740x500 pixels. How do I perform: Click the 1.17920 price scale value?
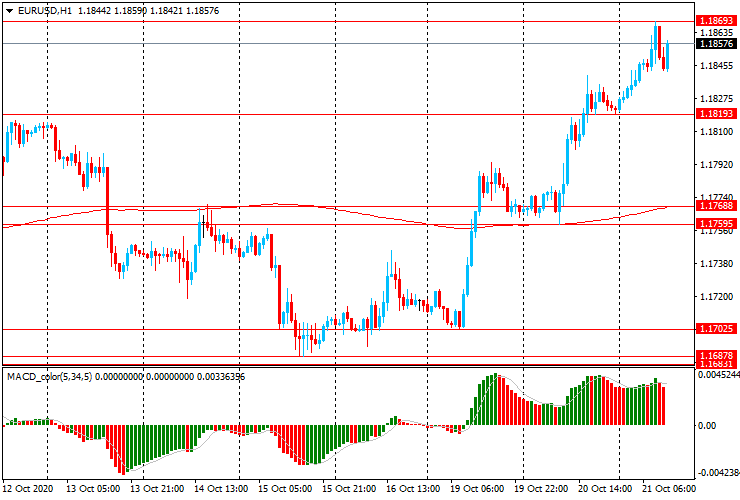point(717,165)
